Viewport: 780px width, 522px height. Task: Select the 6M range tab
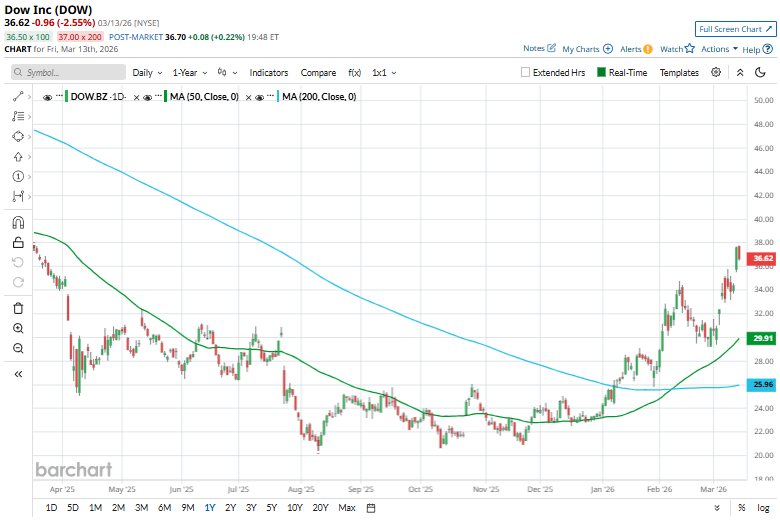pyautogui.click(x=165, y=508)
